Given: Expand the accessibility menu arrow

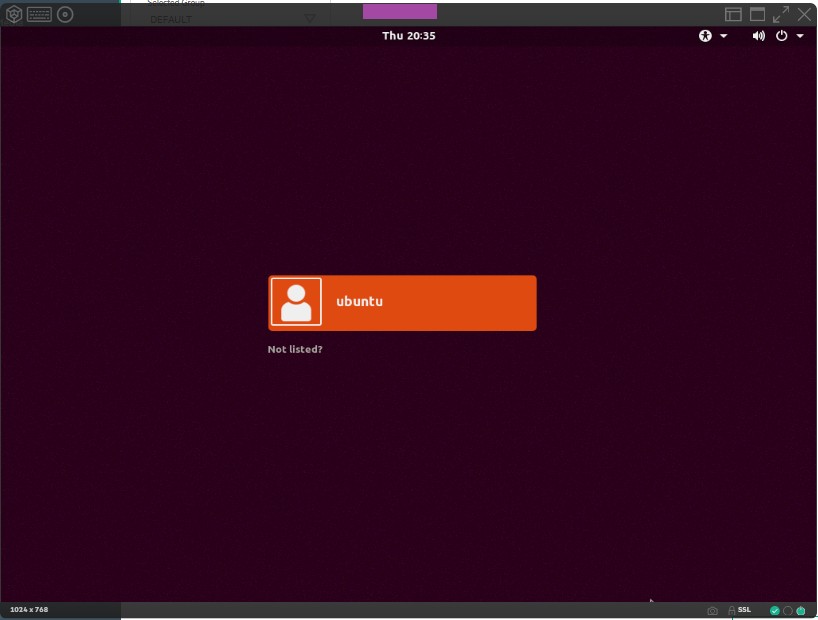Looking at the screenshot, I should click(724, 36).
